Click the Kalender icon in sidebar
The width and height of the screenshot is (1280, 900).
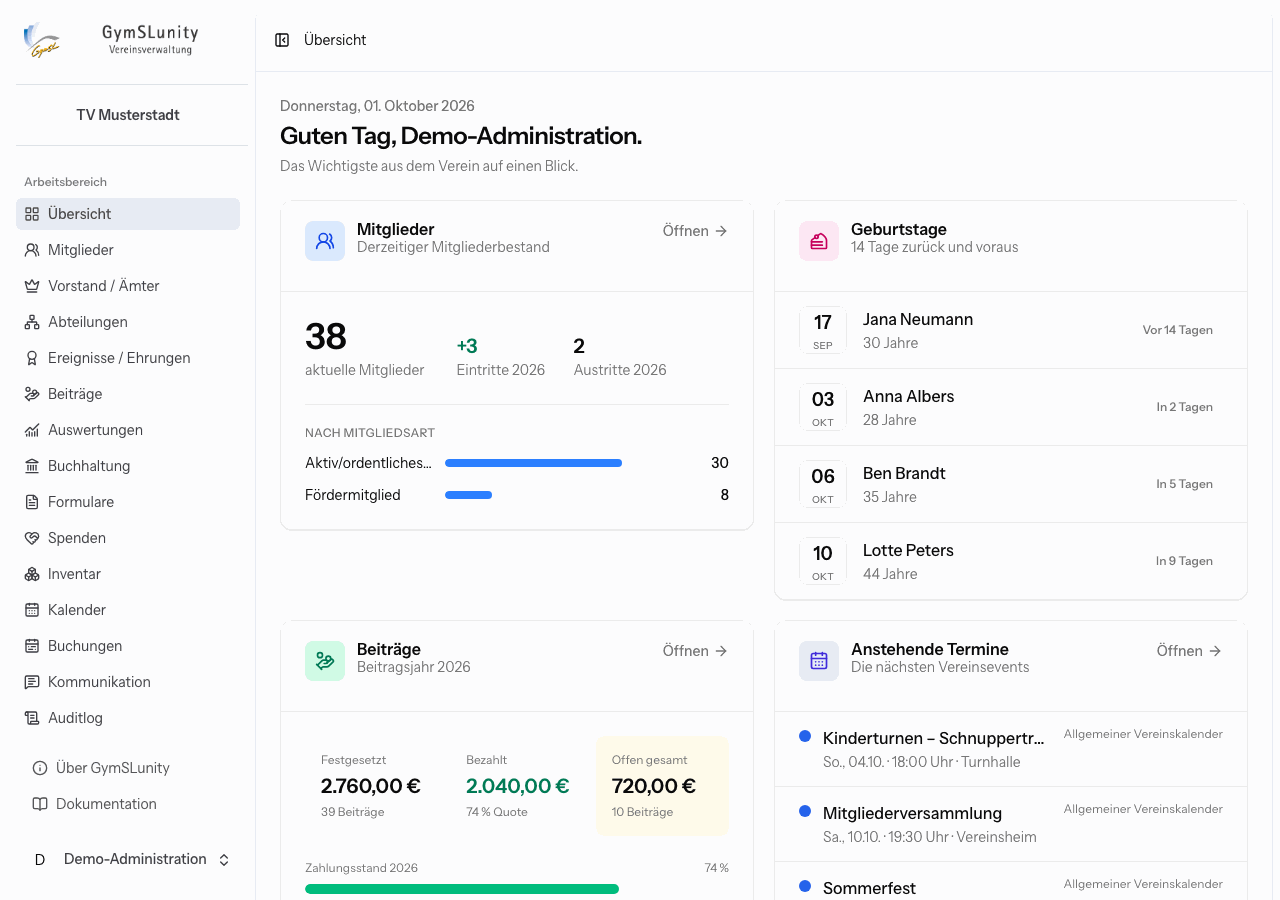32,610
